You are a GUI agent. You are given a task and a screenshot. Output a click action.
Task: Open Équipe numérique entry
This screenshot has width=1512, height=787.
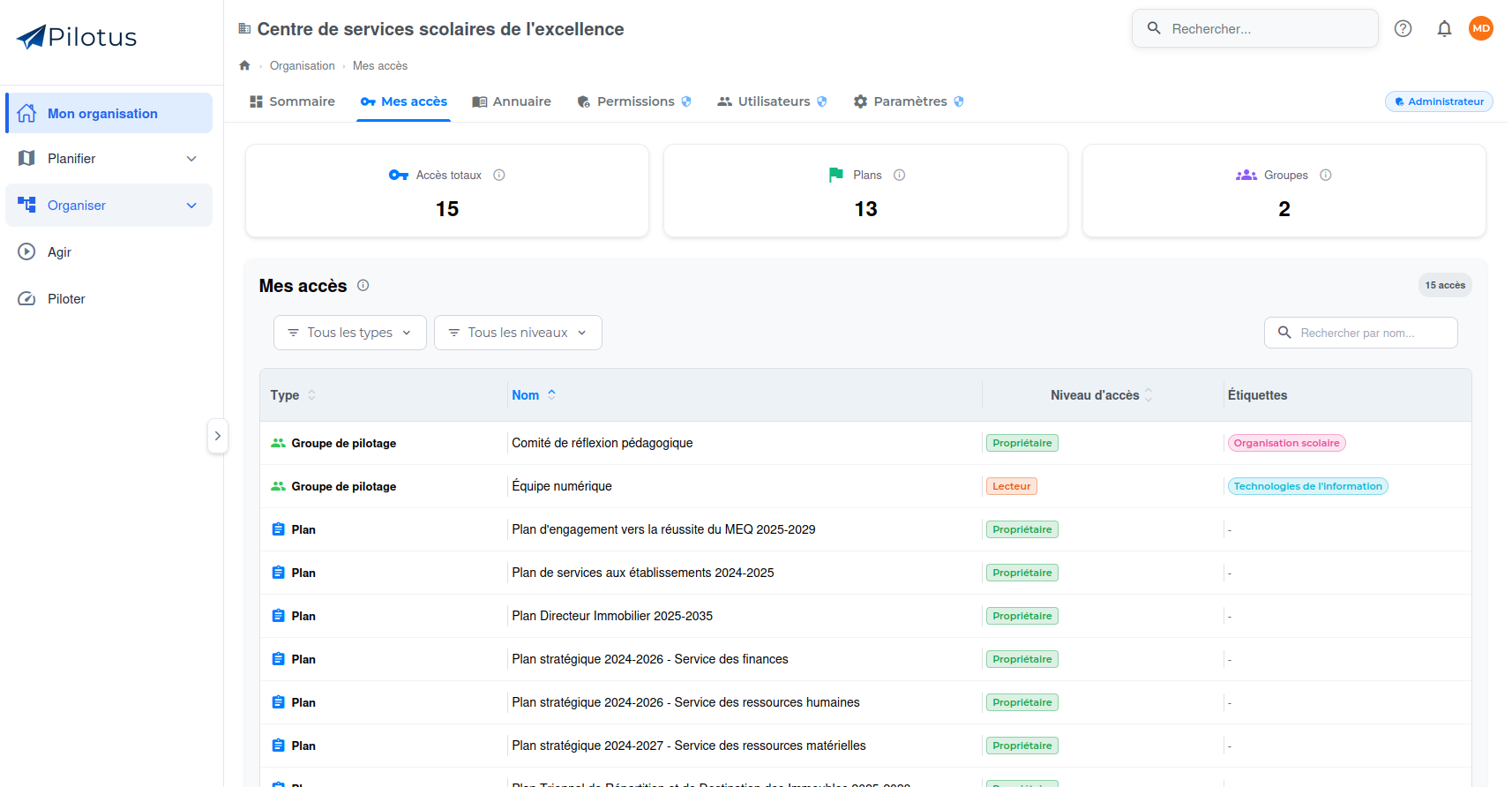(562, 486)
